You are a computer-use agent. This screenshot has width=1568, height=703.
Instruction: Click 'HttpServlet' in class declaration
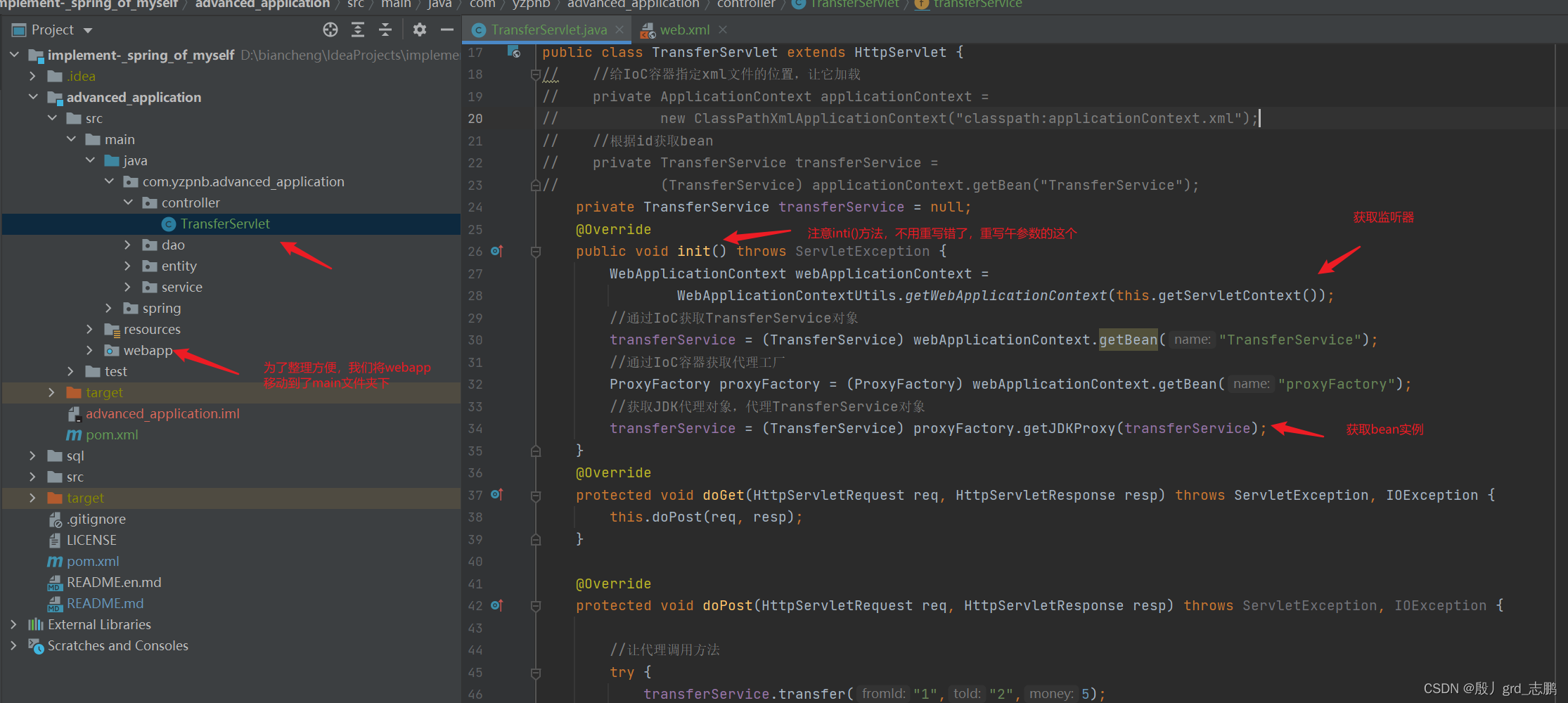[900, 53]
